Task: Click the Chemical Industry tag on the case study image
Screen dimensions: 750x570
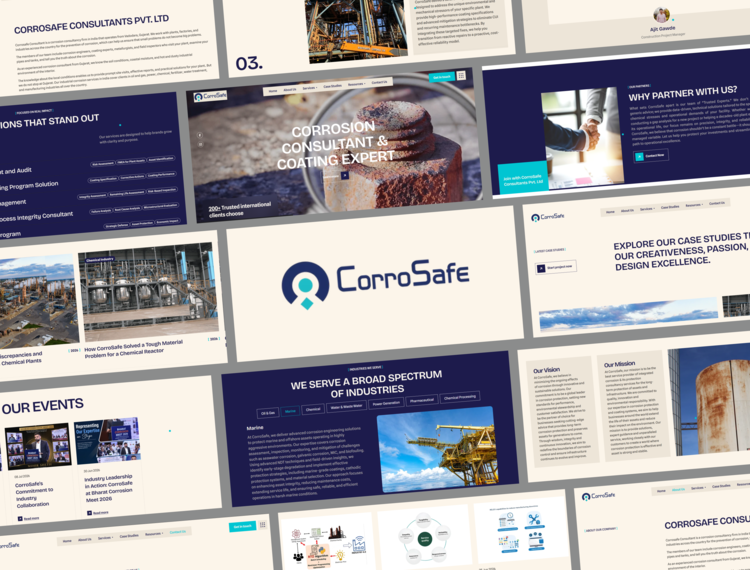Action: click(x=99, y=260)
